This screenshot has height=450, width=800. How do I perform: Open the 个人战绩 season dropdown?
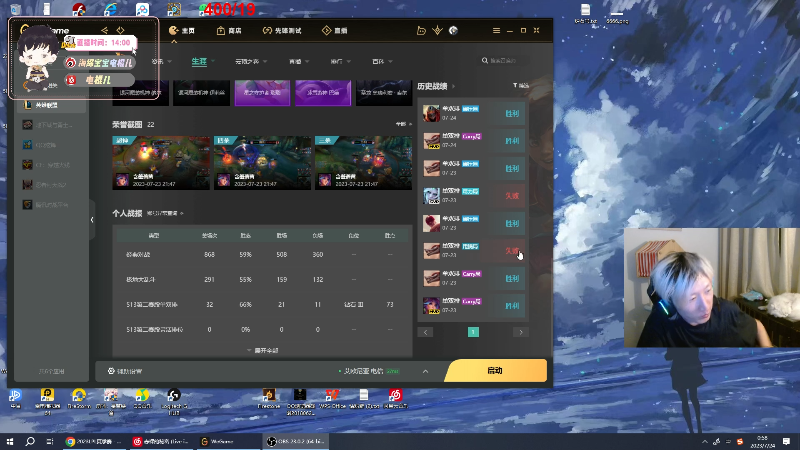tap(165, 213)
